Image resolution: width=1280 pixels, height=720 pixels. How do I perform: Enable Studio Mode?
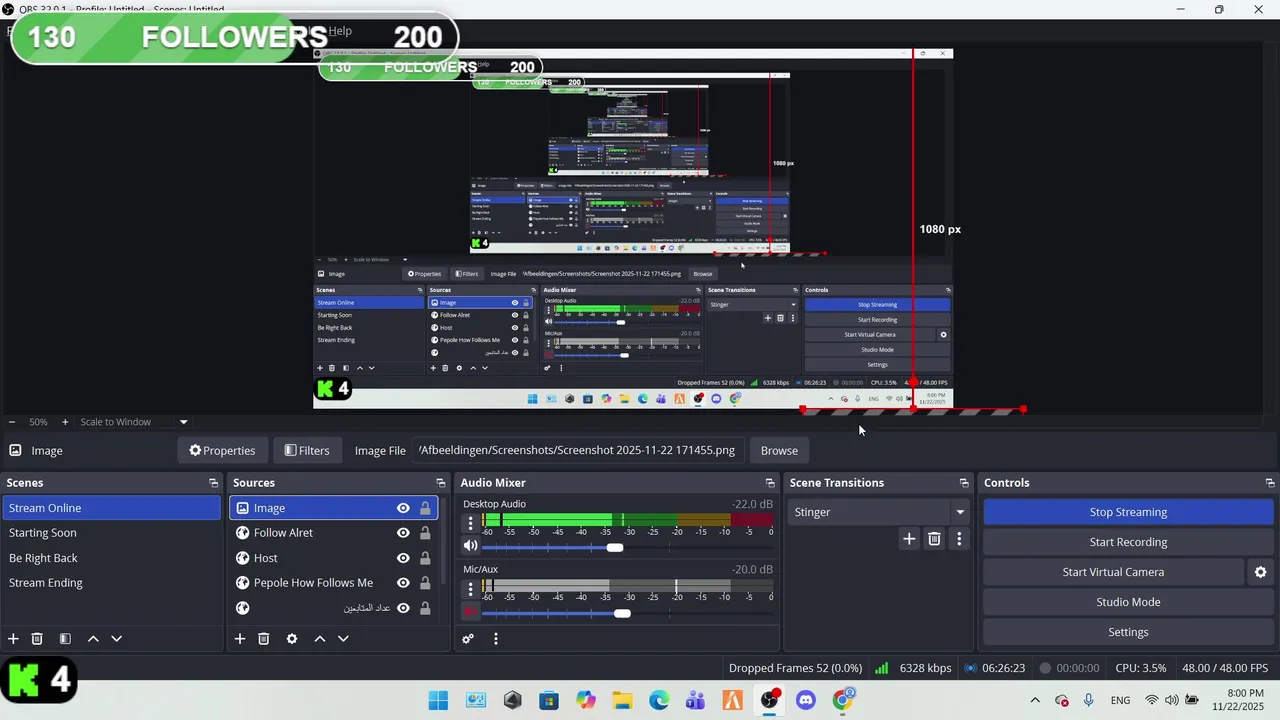click(1128, 602)
